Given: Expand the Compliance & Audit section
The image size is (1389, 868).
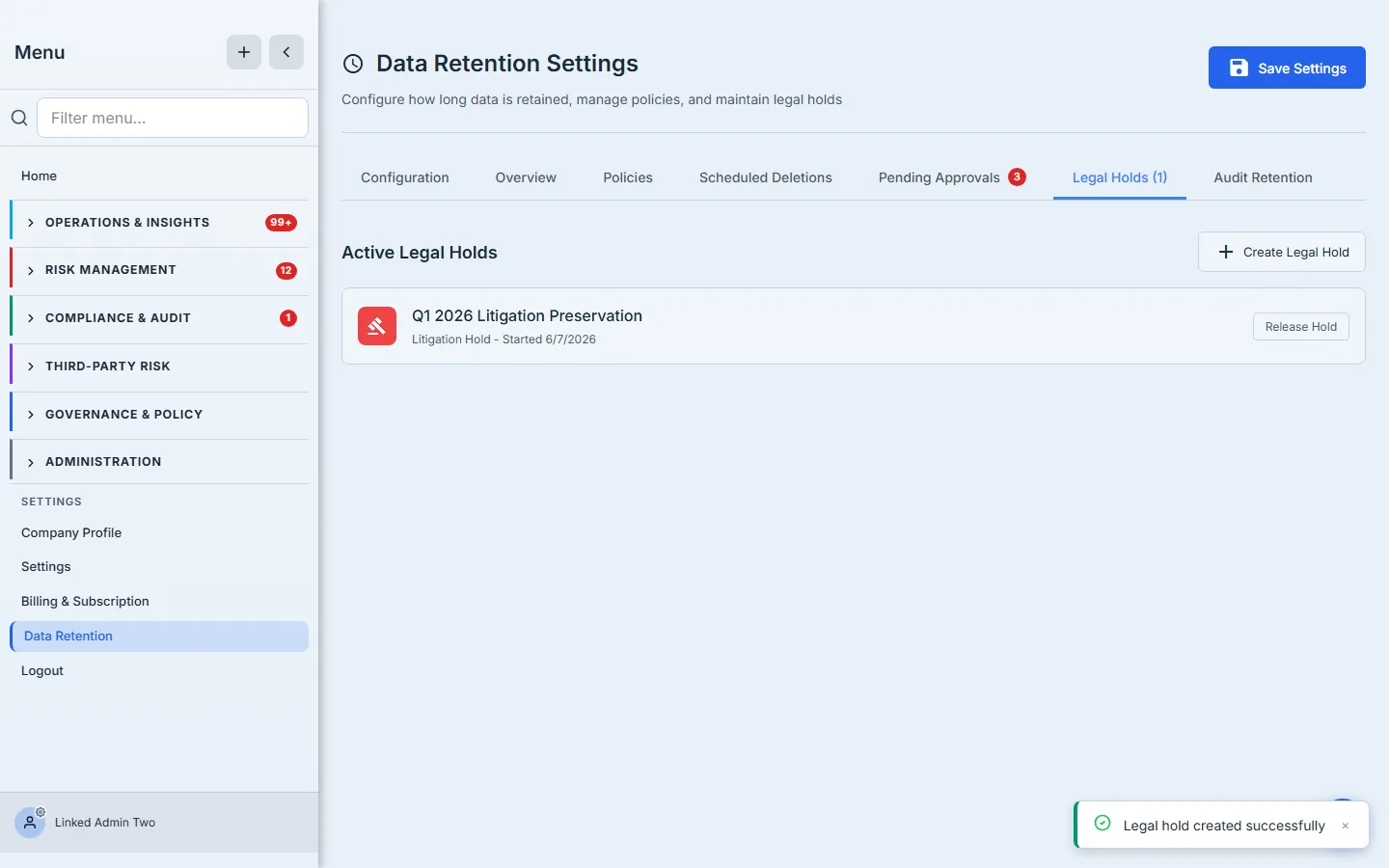Looking at the screenshot, I should (159, 318).
